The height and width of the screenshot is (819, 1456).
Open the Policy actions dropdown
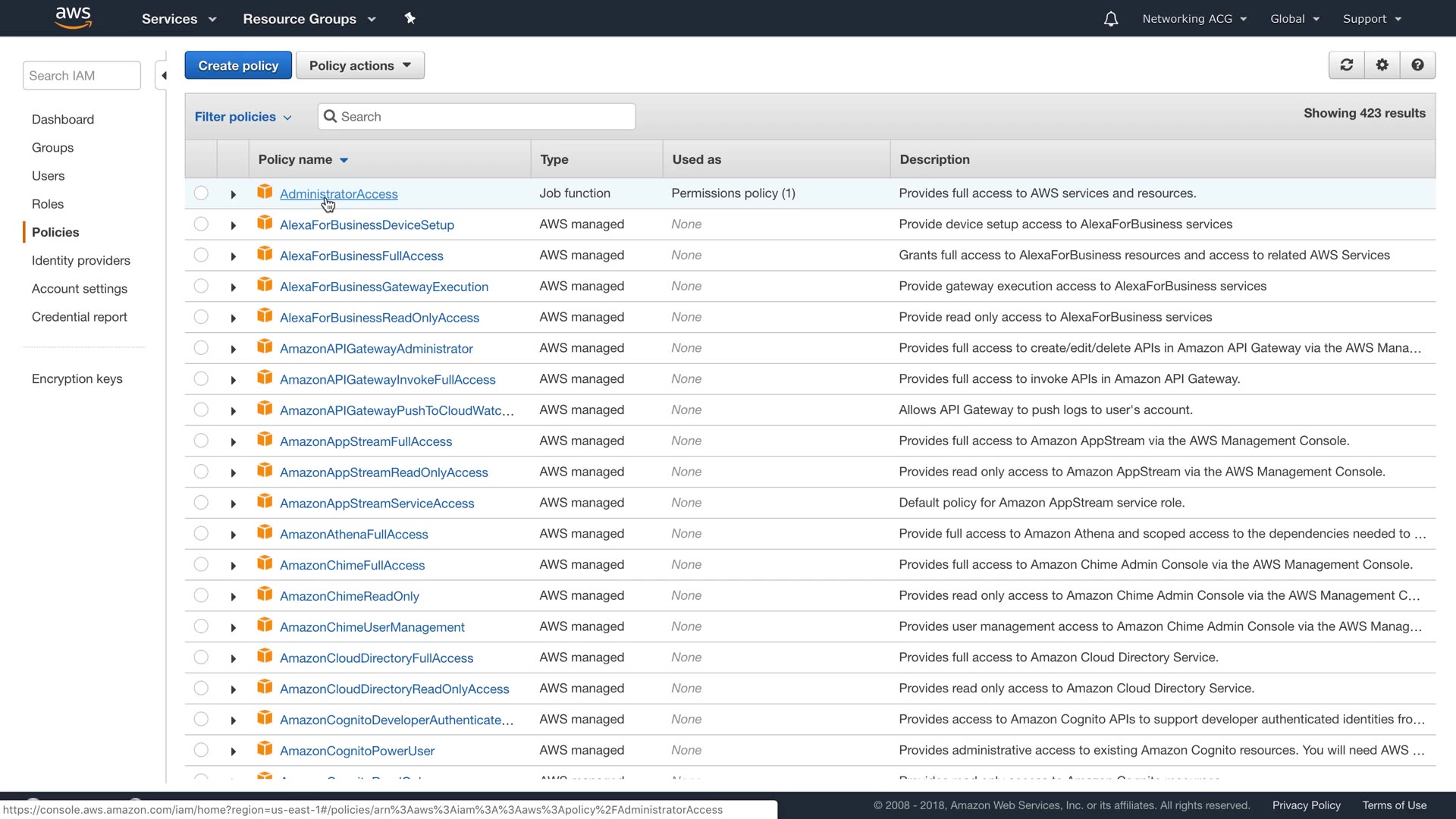coord(360,65)
